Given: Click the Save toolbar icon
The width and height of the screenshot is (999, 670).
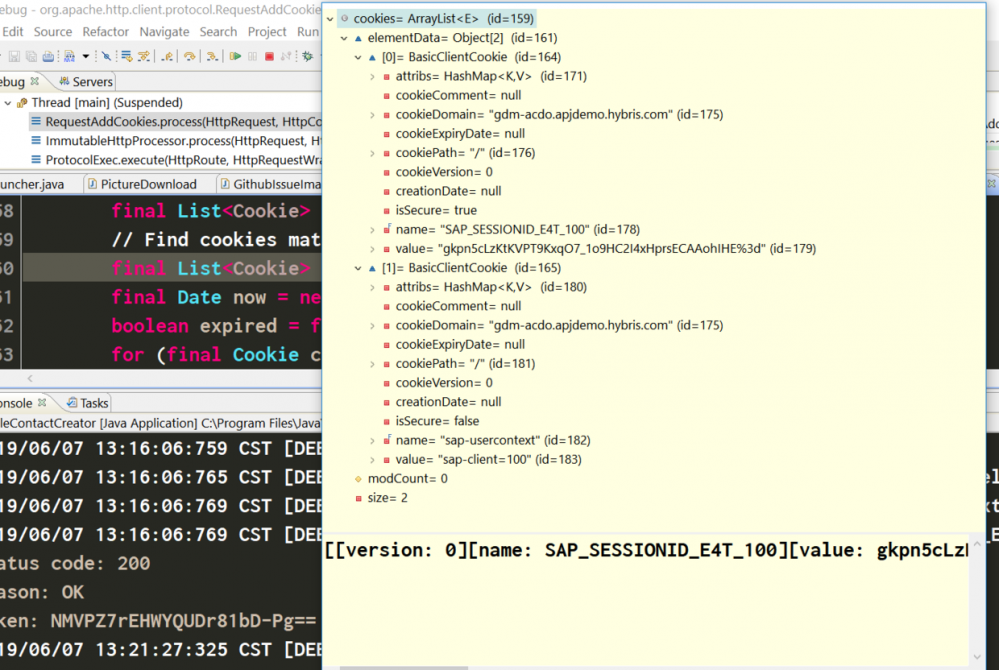Looking at the screenshot, I should tap(14, 57).
